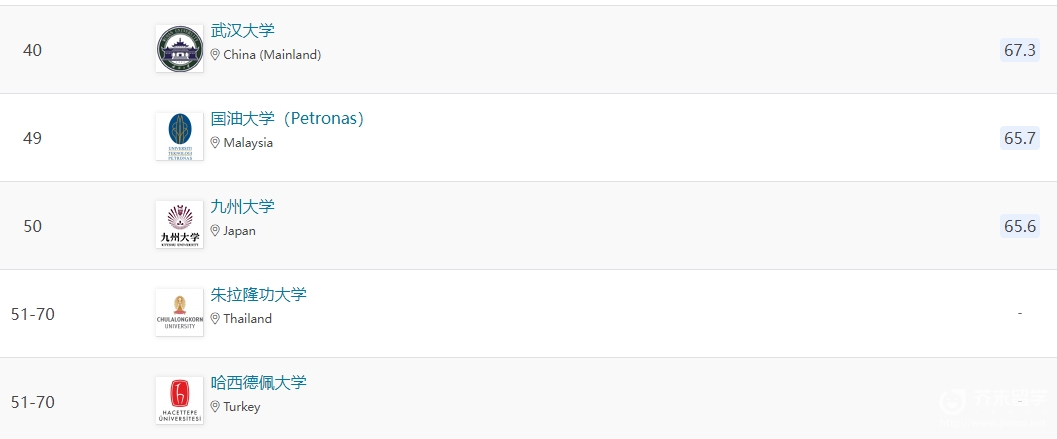Click the 65.6 score badge
This screenshot has height=439, width=1057.
pos(1020,226)
